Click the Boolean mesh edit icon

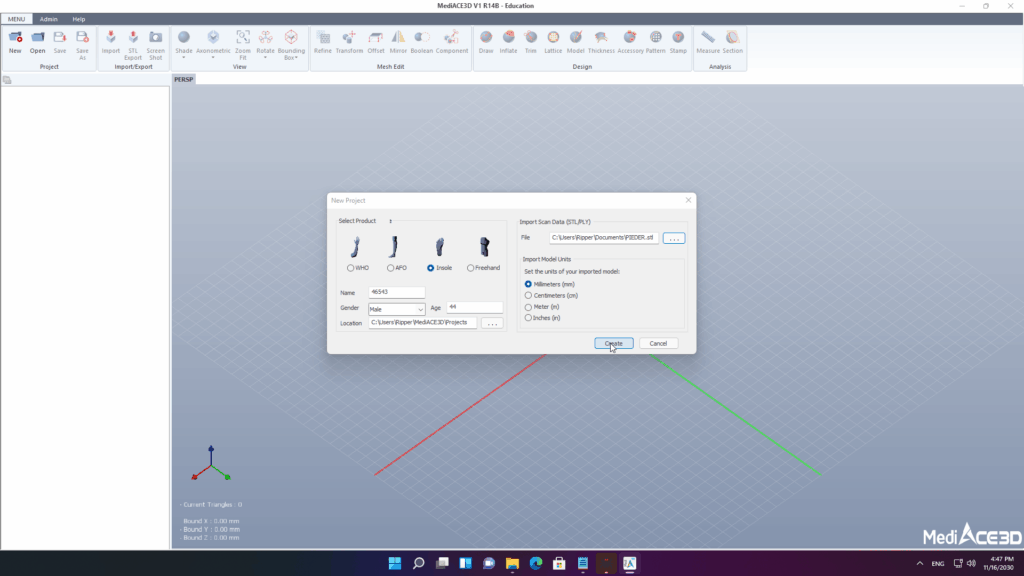[x=421, y=41]
